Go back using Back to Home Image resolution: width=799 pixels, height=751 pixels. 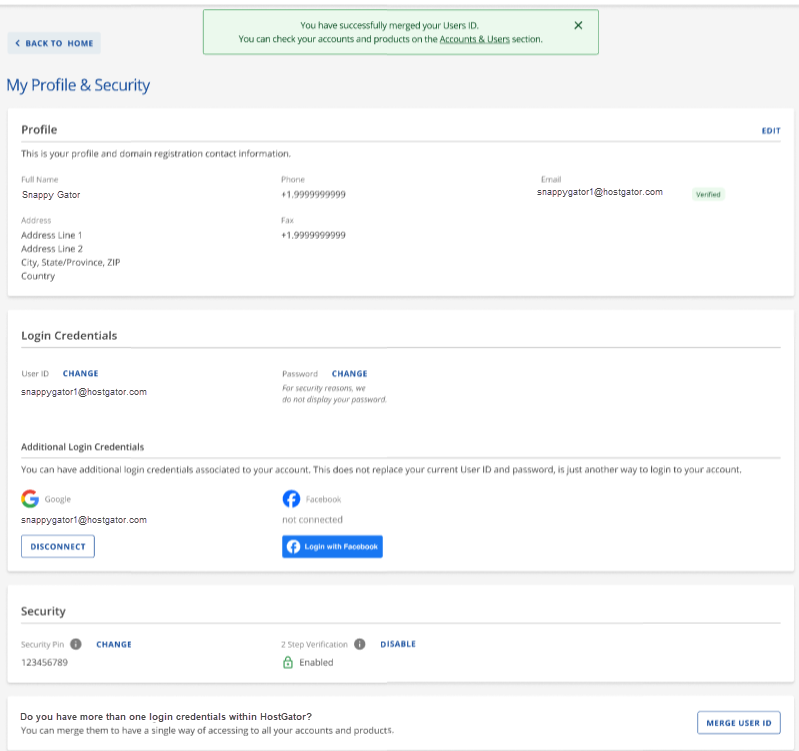(x=54, y=43)
